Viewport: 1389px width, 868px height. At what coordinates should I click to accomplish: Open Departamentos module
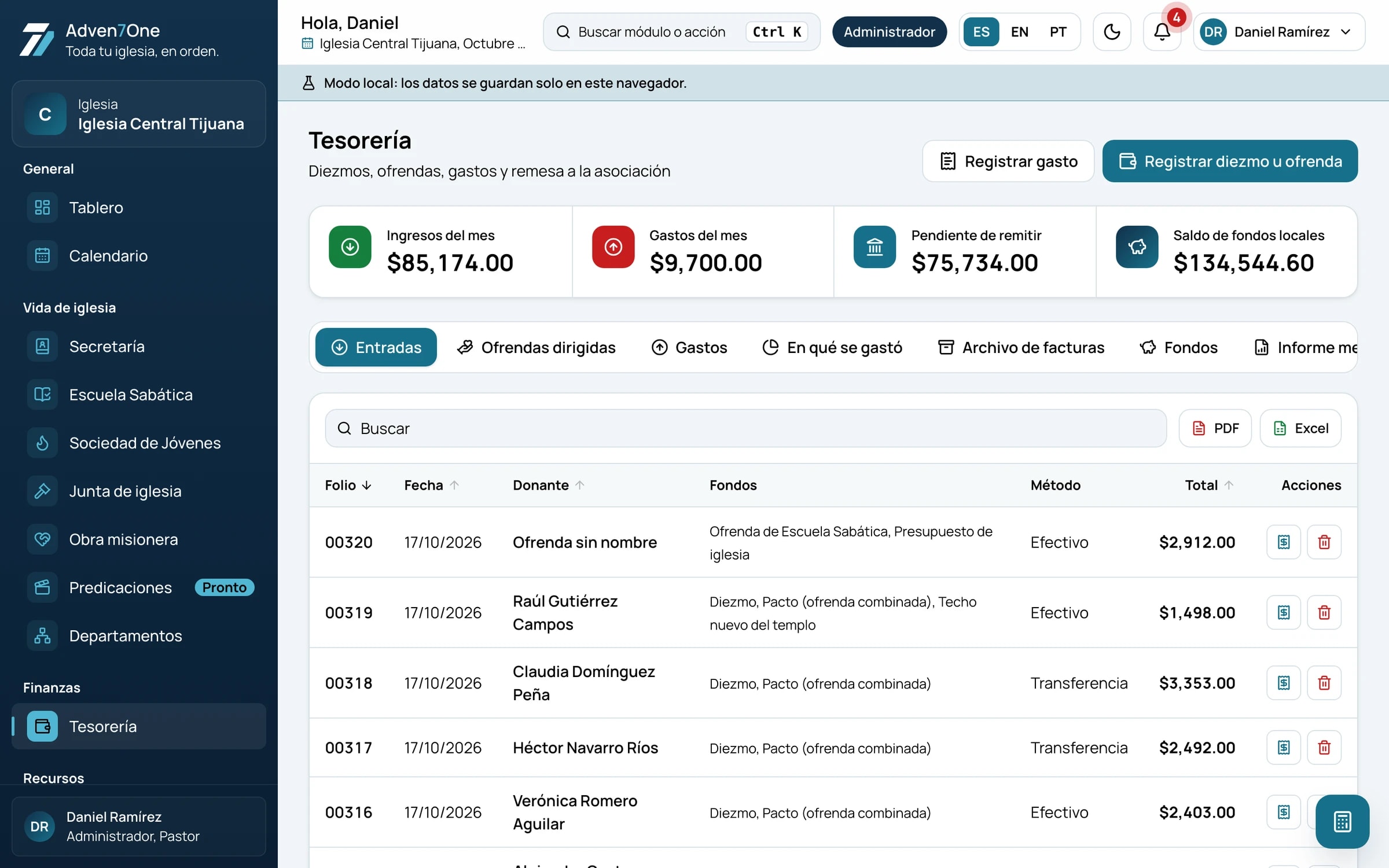[139, 635]
